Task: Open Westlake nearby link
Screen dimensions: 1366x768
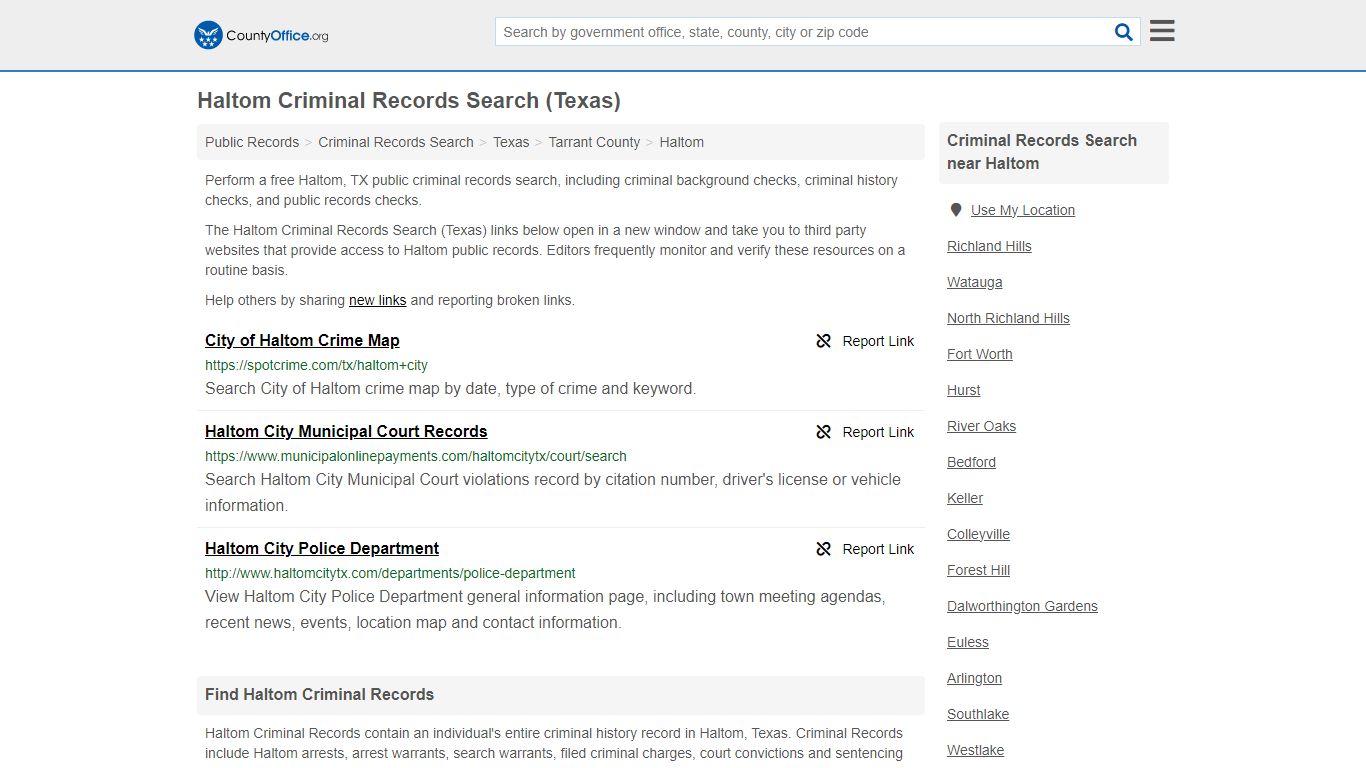Action: [x=975, y=750]
